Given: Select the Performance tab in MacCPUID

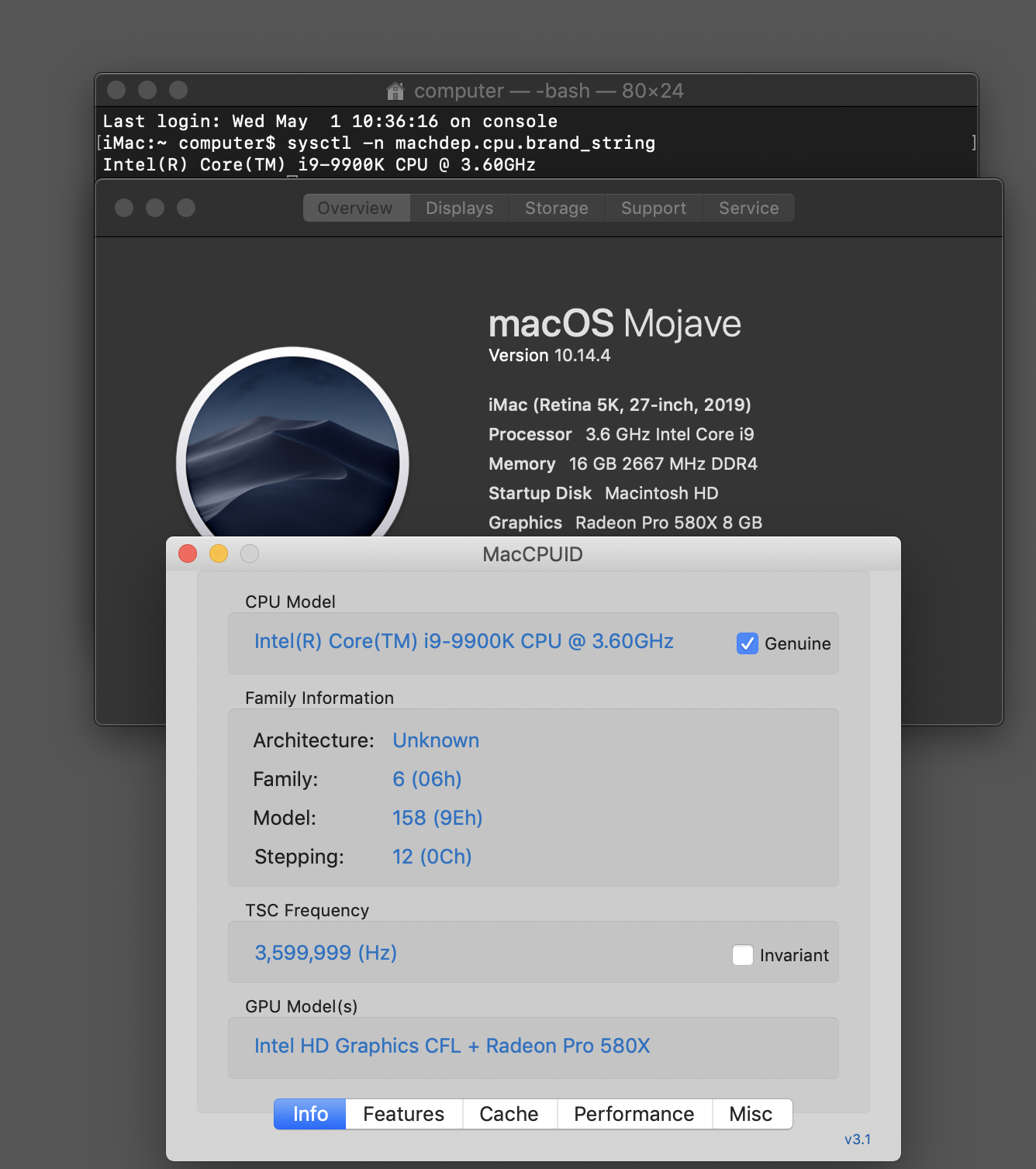Looking at the screenshot, I should click(634, 1114).
